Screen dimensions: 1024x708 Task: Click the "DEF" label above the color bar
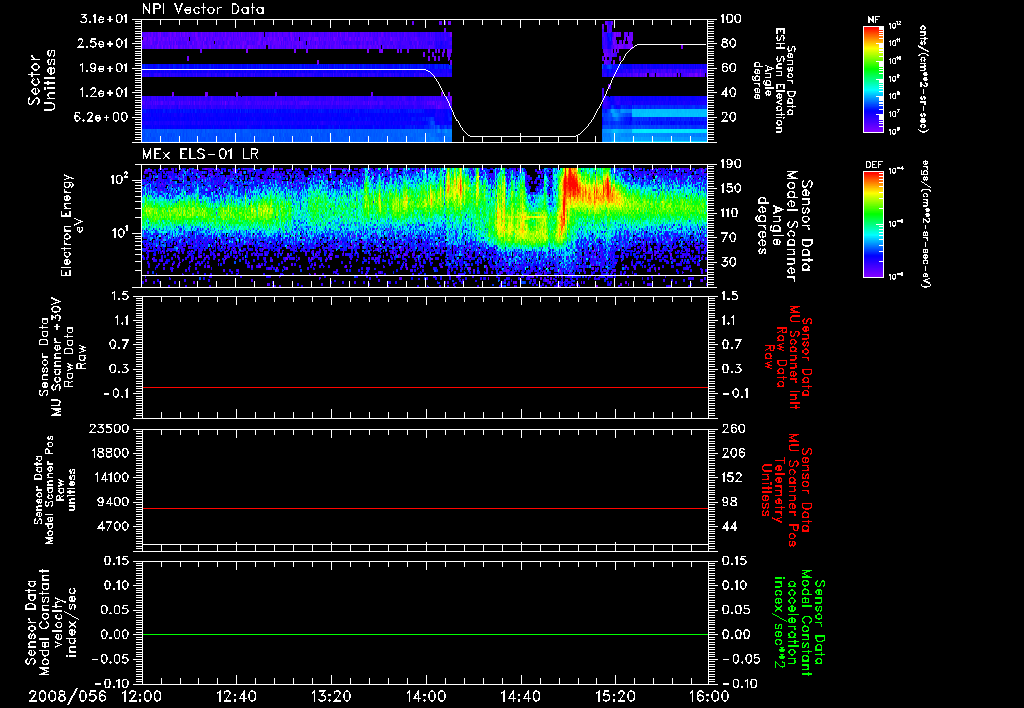[874, 165]
